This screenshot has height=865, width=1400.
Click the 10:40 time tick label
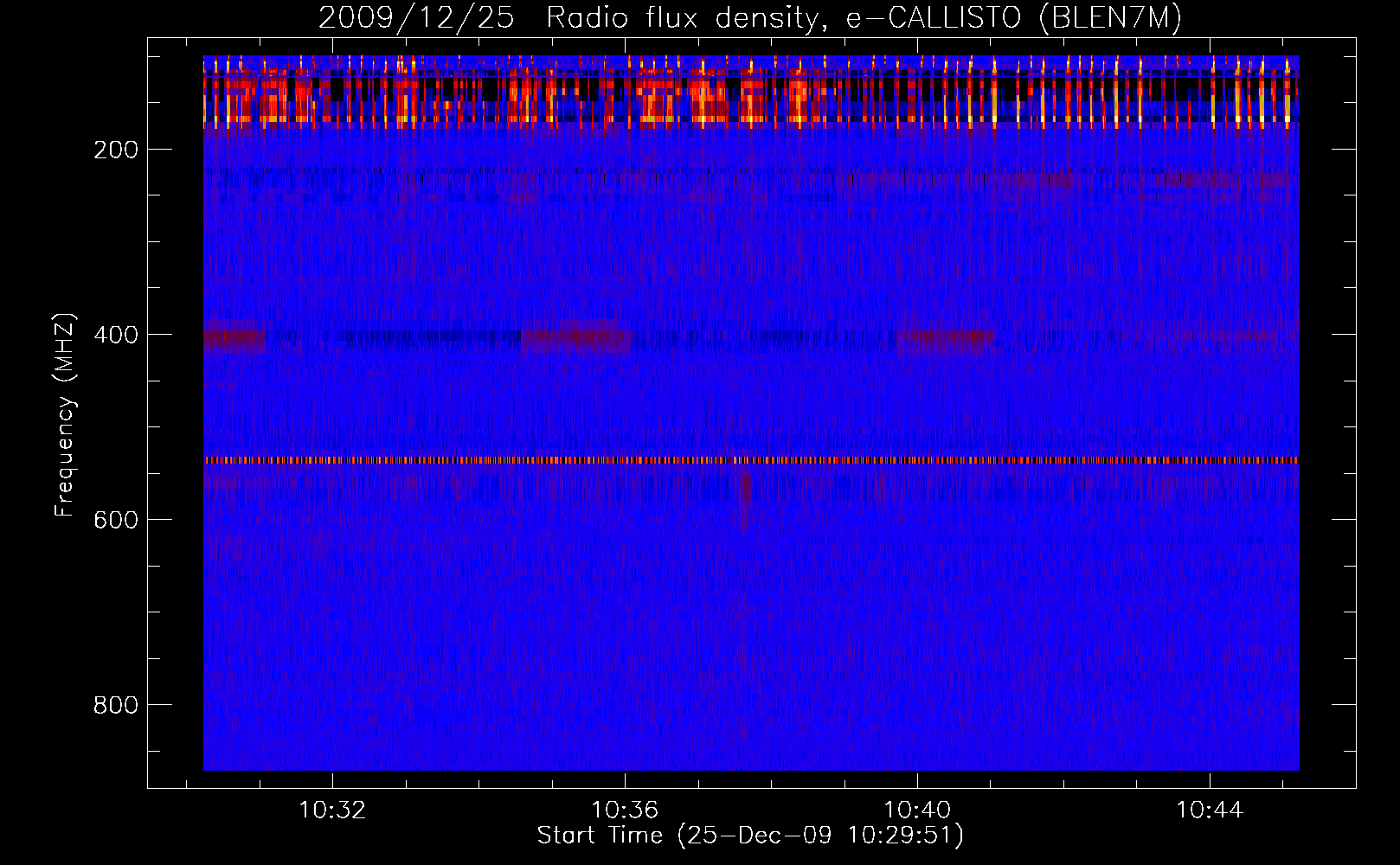click(917, 811)
